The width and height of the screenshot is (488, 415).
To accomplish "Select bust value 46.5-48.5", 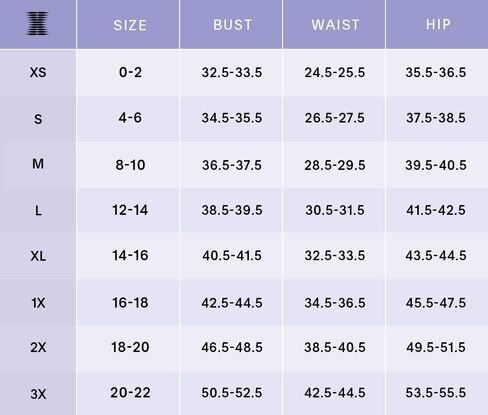I will [232, 347].
